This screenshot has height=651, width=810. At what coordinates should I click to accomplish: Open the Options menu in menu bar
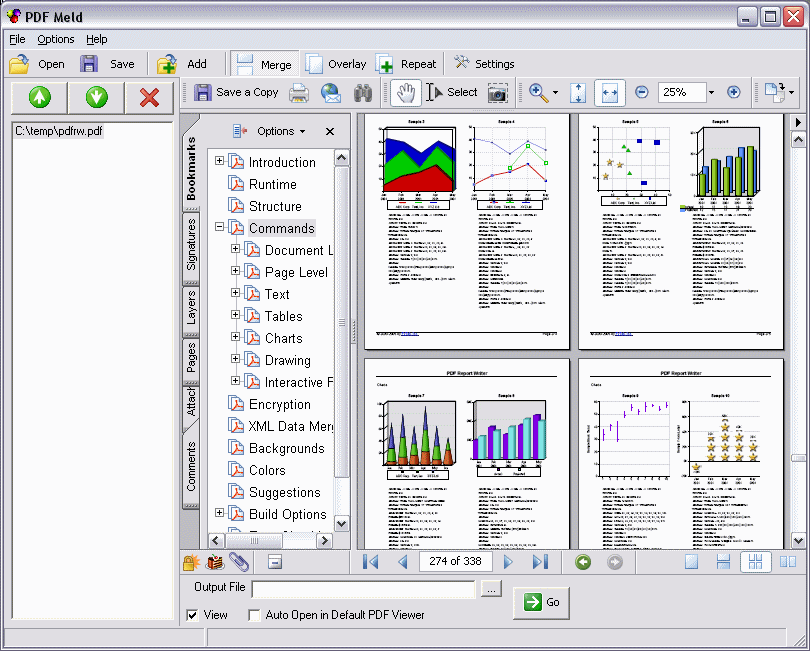[56, 39]
